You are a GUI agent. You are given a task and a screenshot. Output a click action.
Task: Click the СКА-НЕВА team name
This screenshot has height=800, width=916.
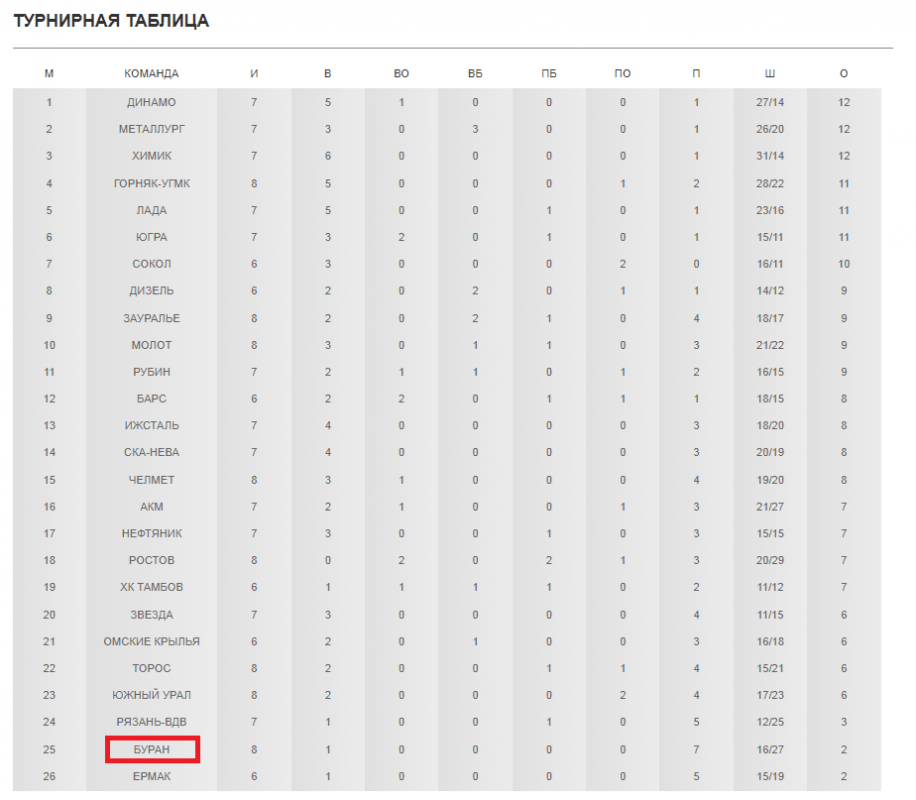tap(151, 453)
